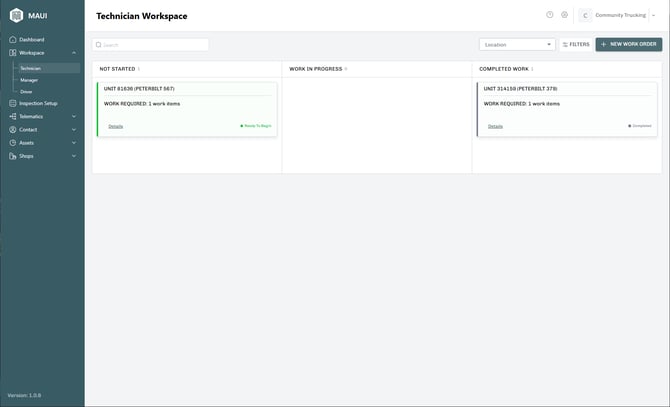Click the Shops building icon
This screenshot has width=670, height=407.
pyautogui.click(x=12, y=156)
